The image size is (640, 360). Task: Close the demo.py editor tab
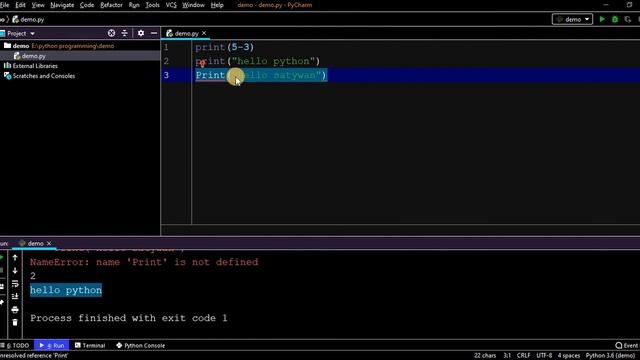(x=204, y=33)
